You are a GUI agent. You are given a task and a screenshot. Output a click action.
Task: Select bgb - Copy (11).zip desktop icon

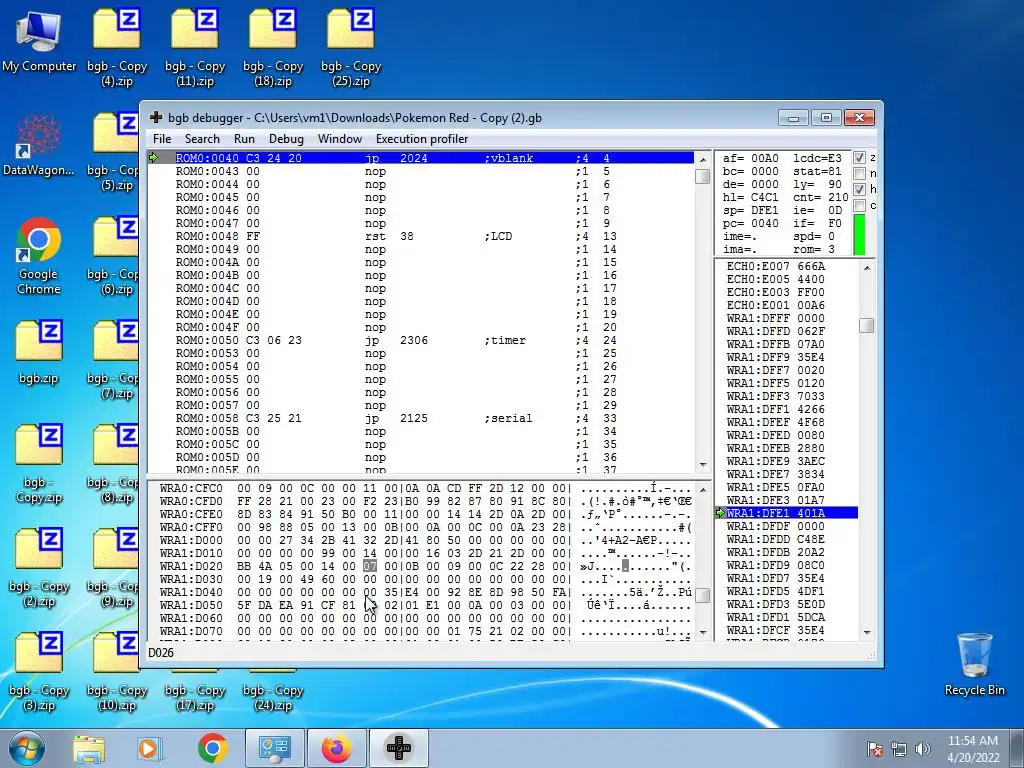pos(195,48)
